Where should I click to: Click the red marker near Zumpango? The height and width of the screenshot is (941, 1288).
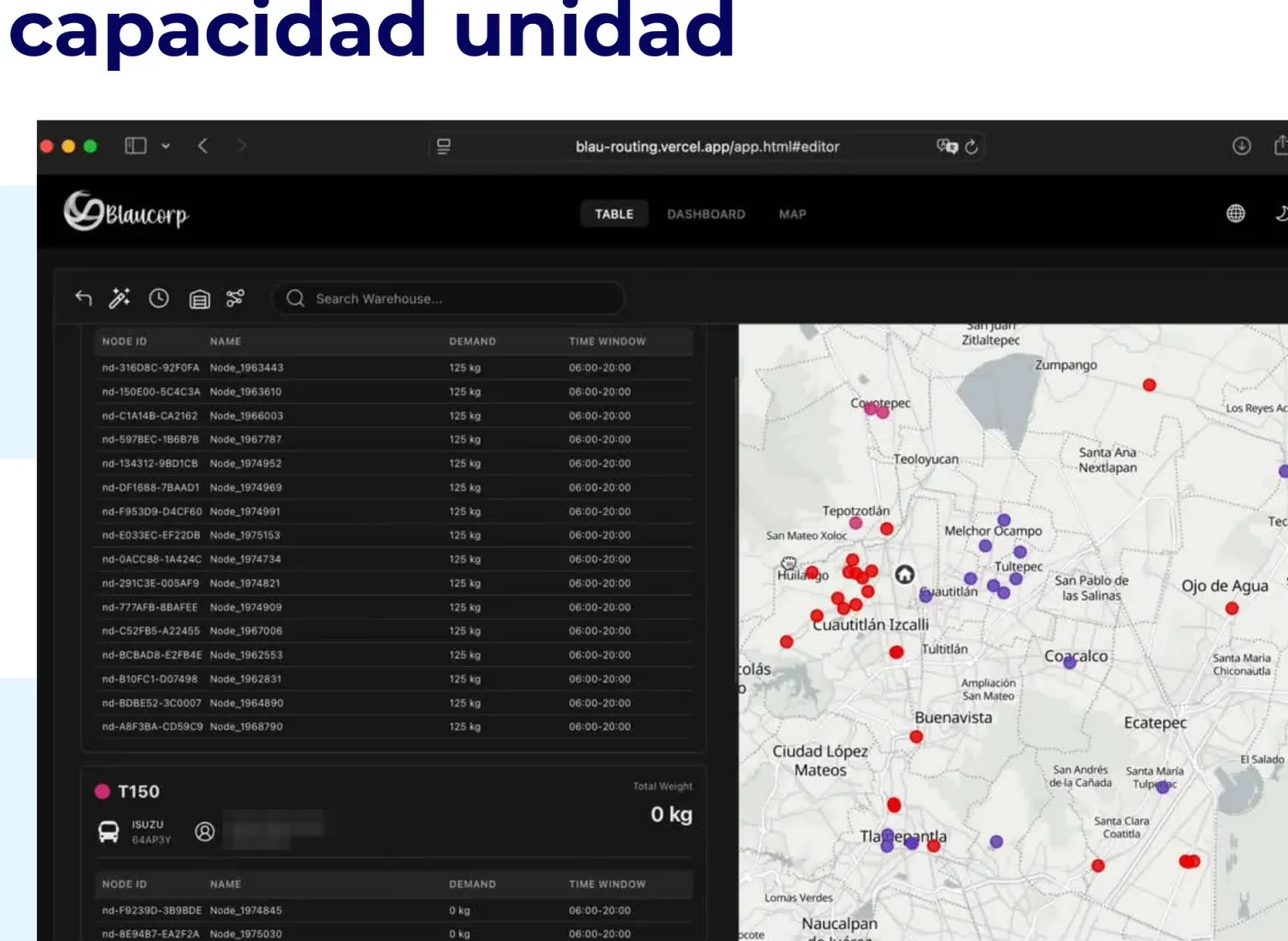tap(1149, 384)
